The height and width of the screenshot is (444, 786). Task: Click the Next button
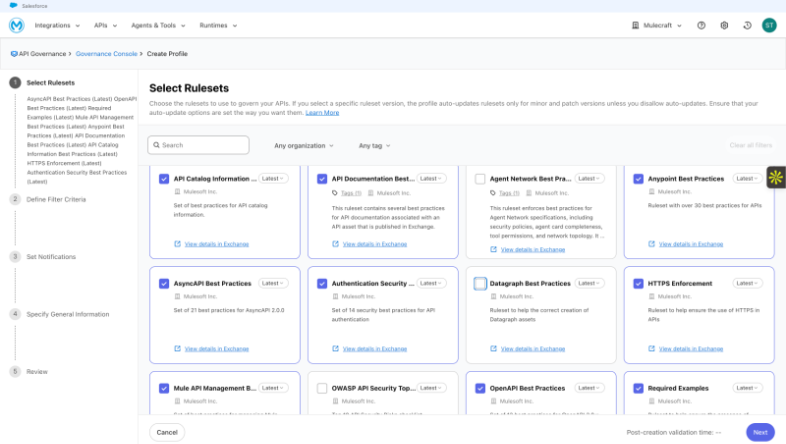(x=760, y=432)
